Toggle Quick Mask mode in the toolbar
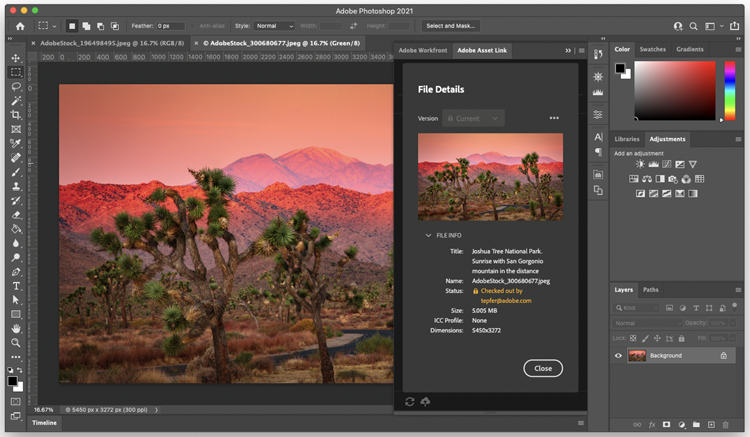 (x=16, y=401)
